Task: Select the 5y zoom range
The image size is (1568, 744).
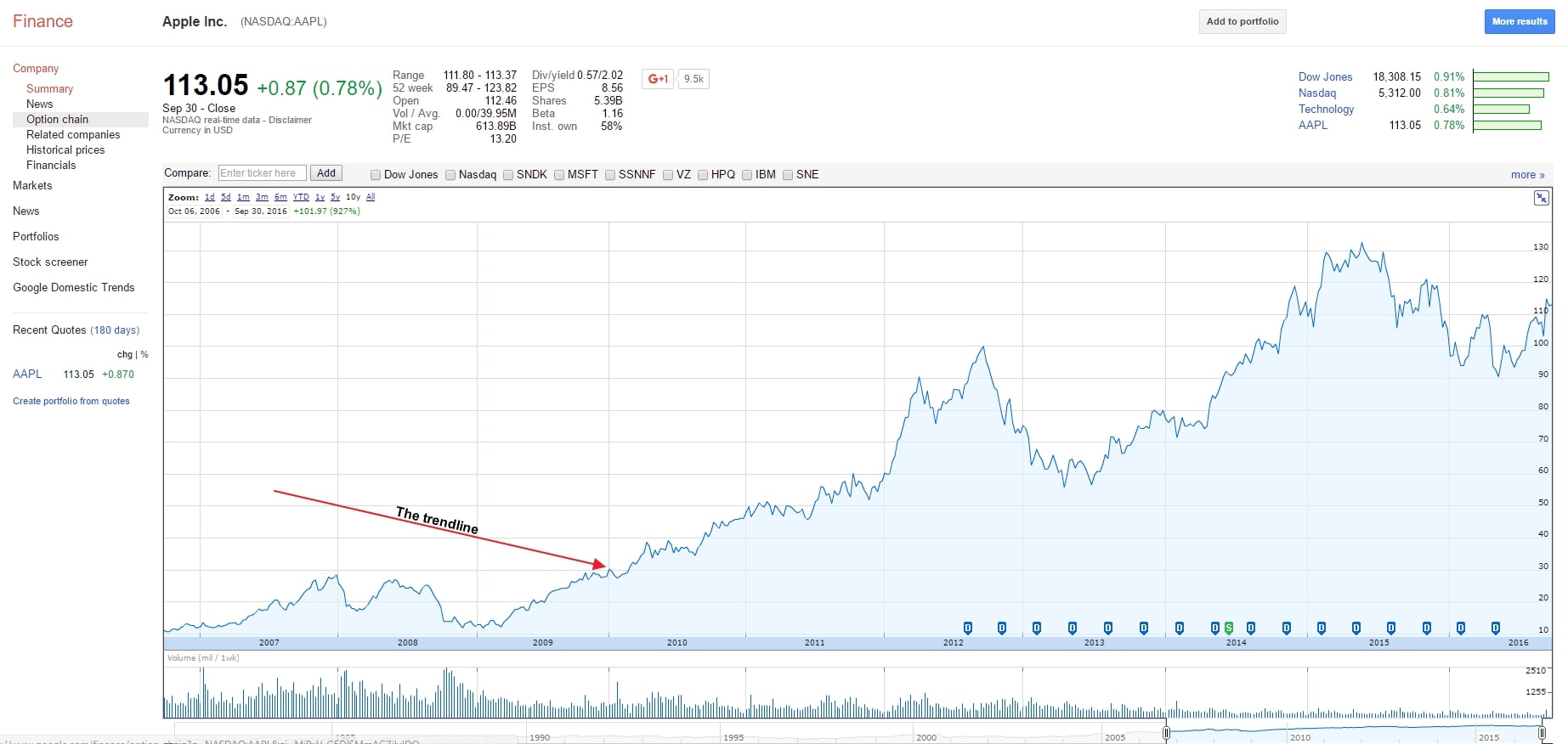Action: 336,197
